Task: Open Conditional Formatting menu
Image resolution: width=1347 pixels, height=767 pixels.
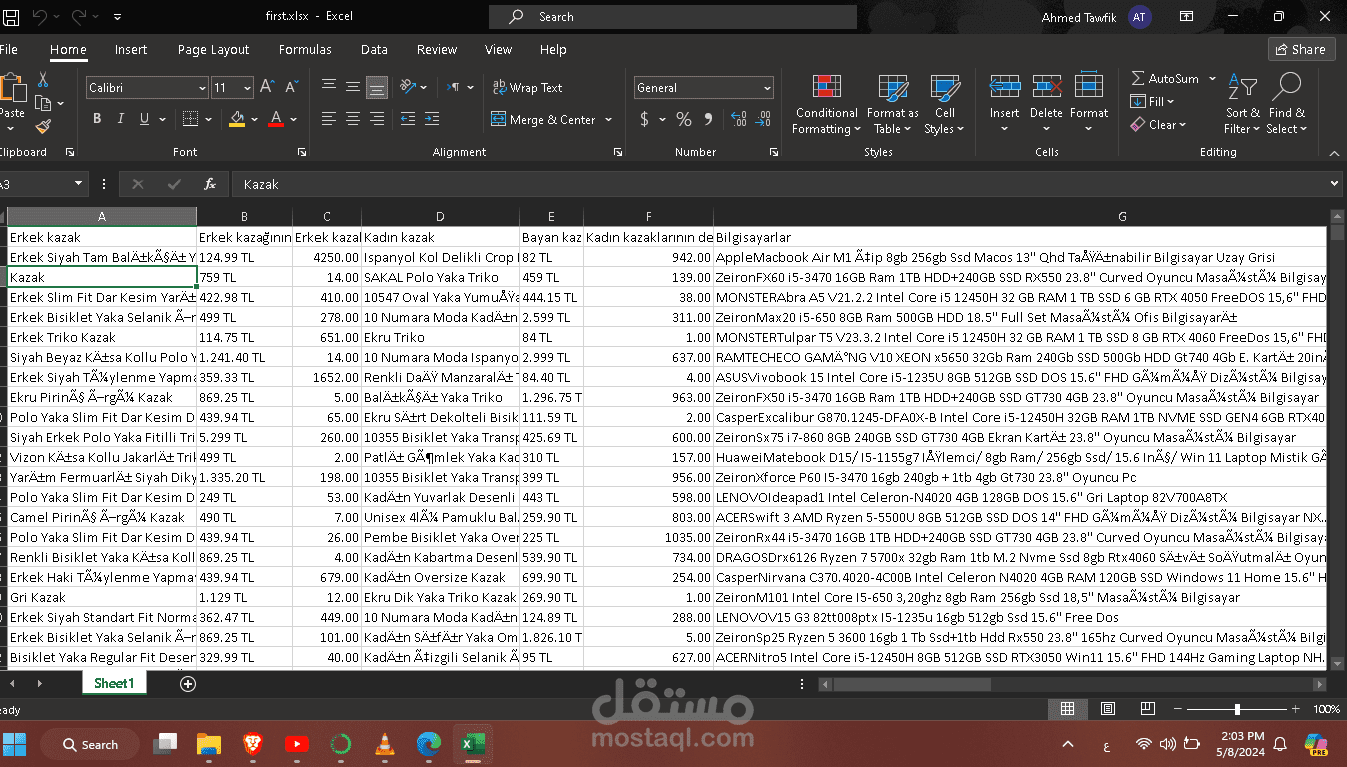Action: [x=826, y=104]
